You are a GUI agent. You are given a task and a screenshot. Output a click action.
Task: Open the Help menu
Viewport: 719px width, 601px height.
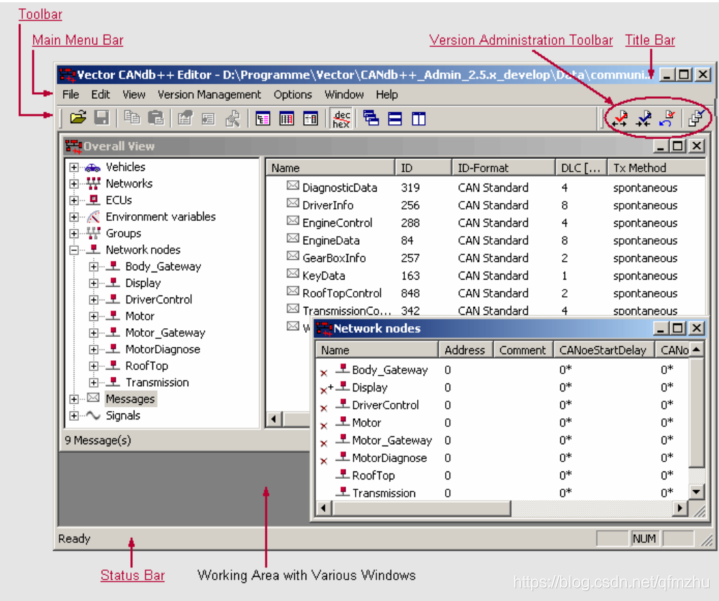pos(387,94)
